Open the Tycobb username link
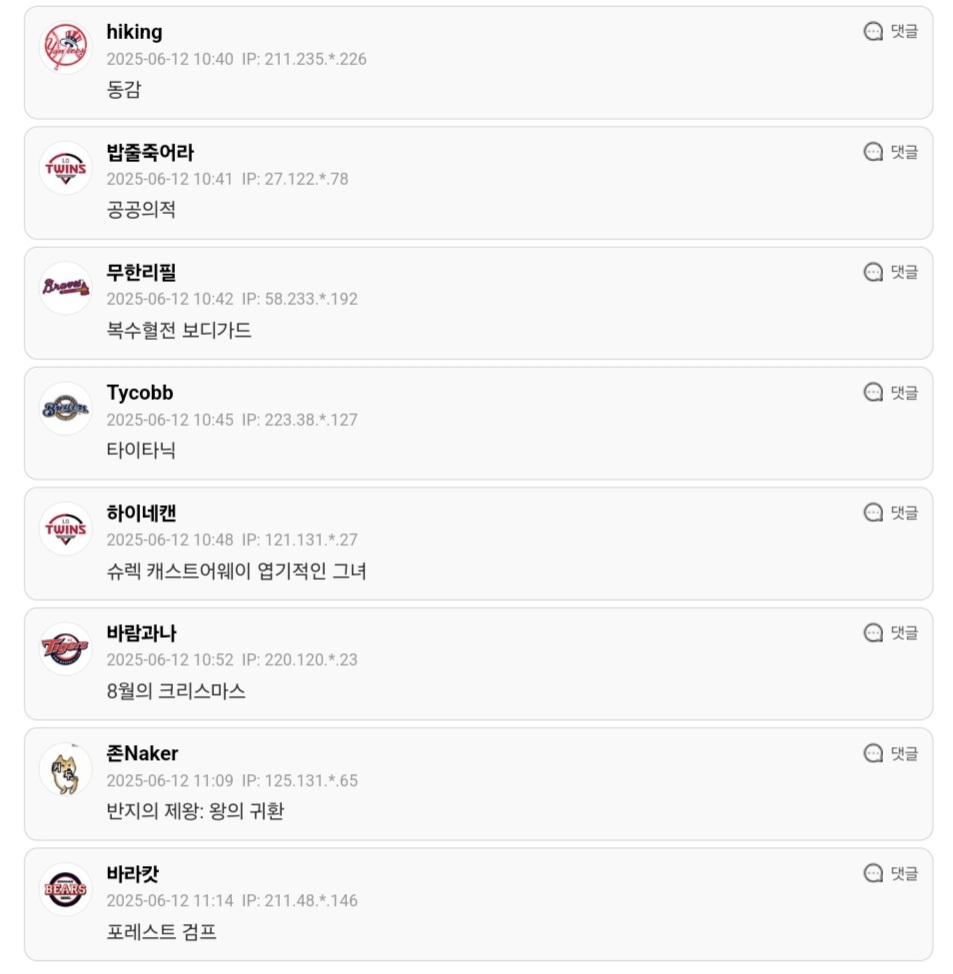The image size is (953, 974). (x=140, y=393)
